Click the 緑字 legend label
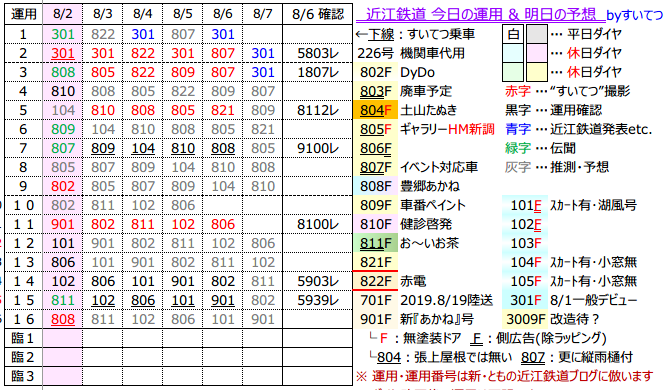Image resolution: width=672 pixels, height=390 pixels. tap(518, 148)
